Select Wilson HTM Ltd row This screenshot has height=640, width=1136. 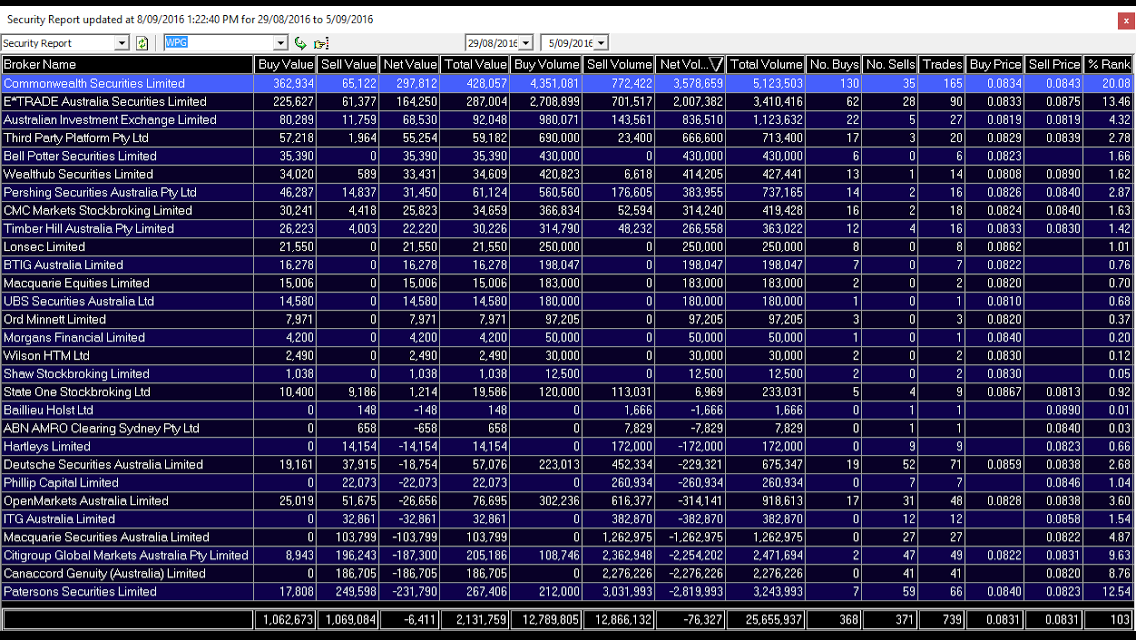click(567, 355)
